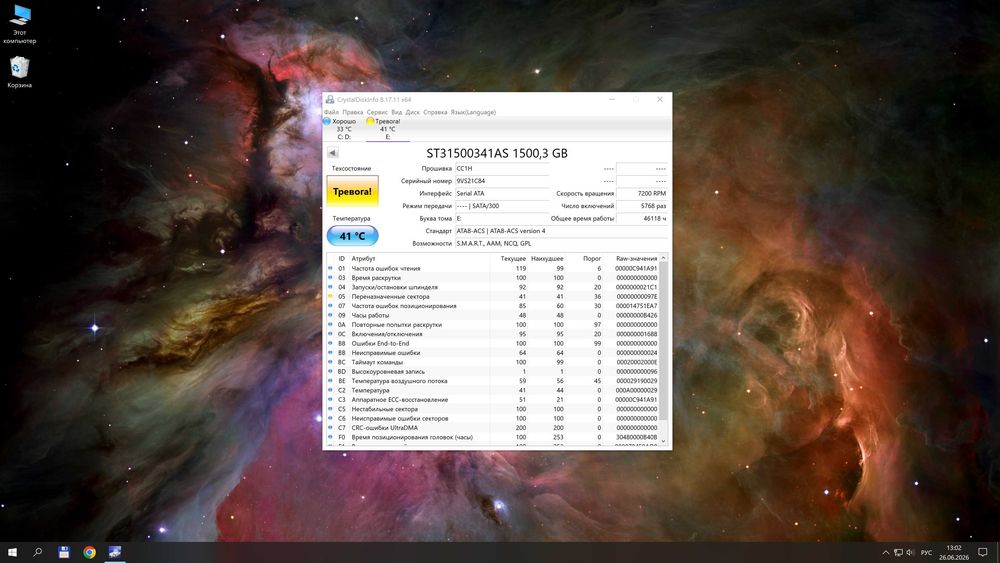This screenshot has height=563, width=1000.
Task: Select row Время позиционирования головок (часы)
Action: click(x=492, y=437)
